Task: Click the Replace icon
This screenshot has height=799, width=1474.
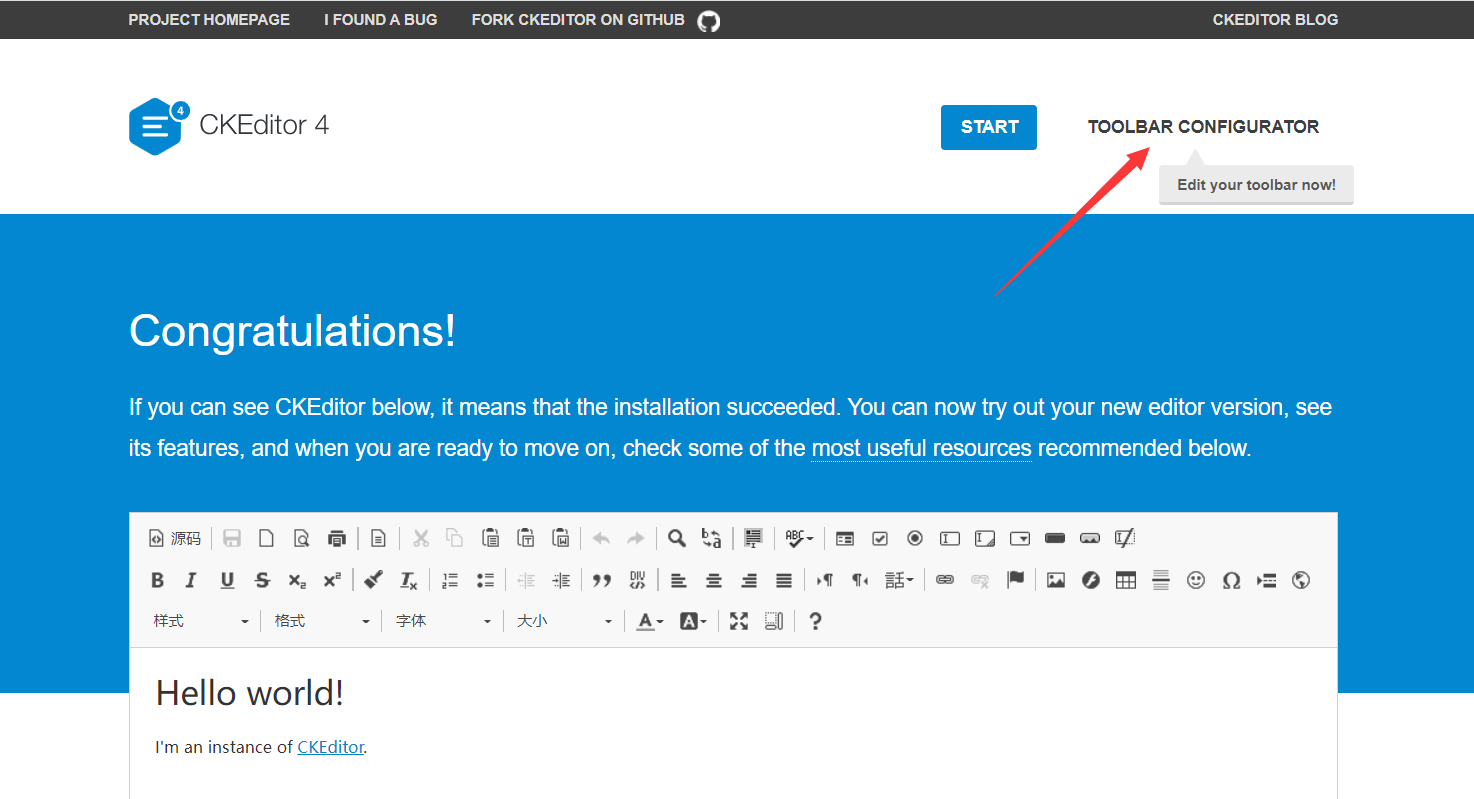Action: pos(712,538)
